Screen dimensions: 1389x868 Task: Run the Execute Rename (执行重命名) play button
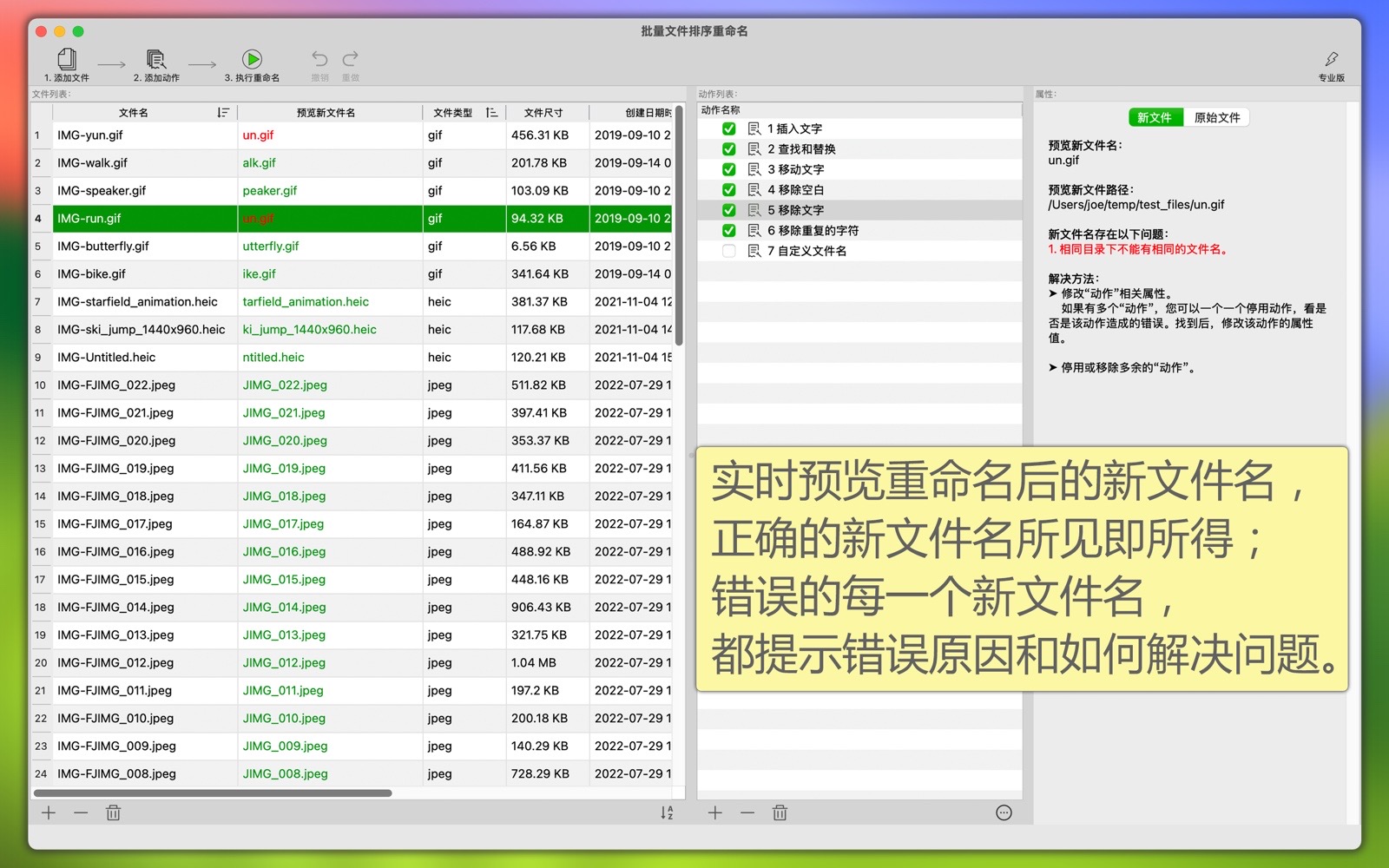pyautogui.click(x=252, y=59)
